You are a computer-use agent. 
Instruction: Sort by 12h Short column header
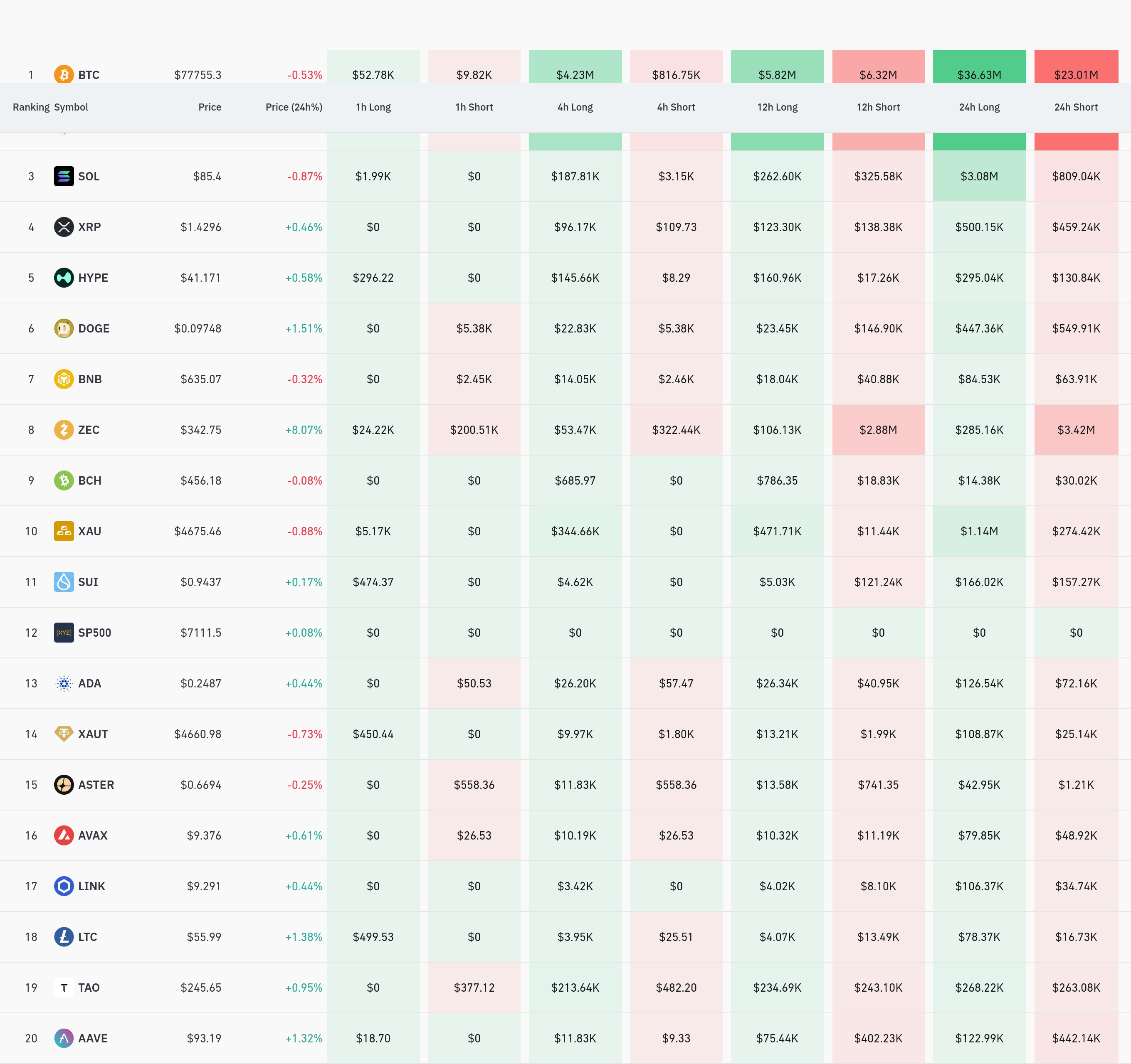[878, 107]
